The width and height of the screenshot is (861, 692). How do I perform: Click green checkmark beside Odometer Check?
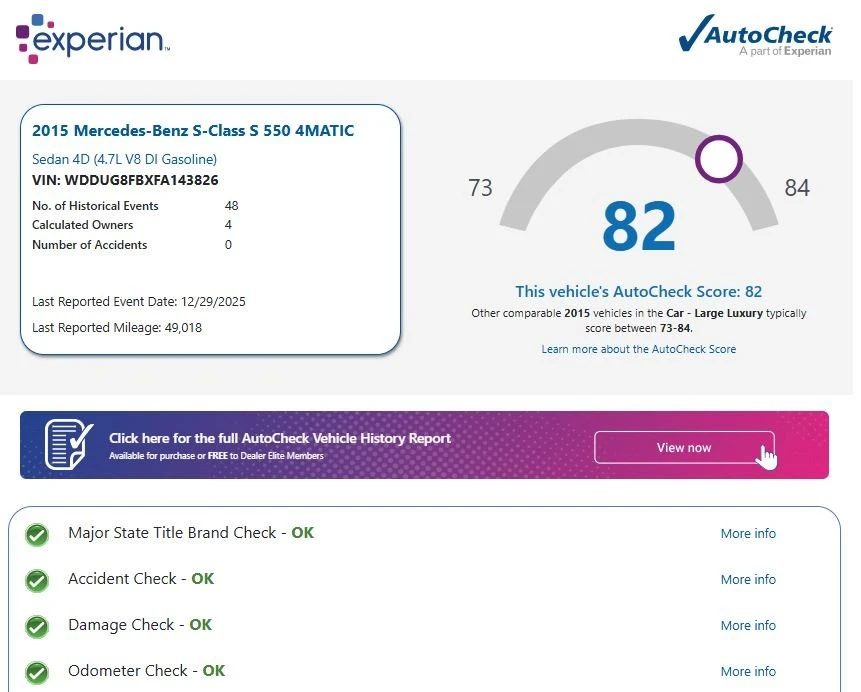coord(37,673)
